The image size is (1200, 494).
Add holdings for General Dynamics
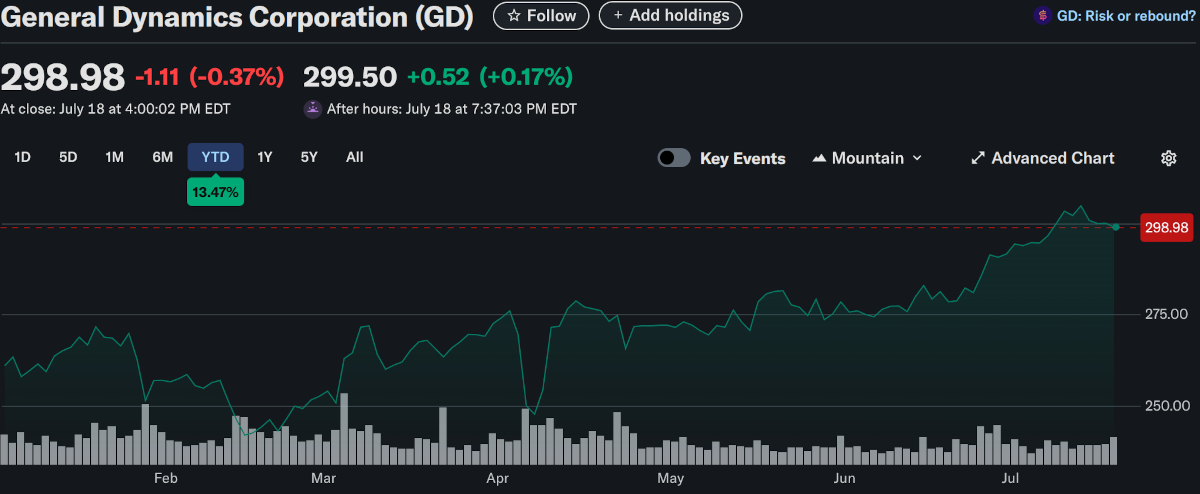670,15
